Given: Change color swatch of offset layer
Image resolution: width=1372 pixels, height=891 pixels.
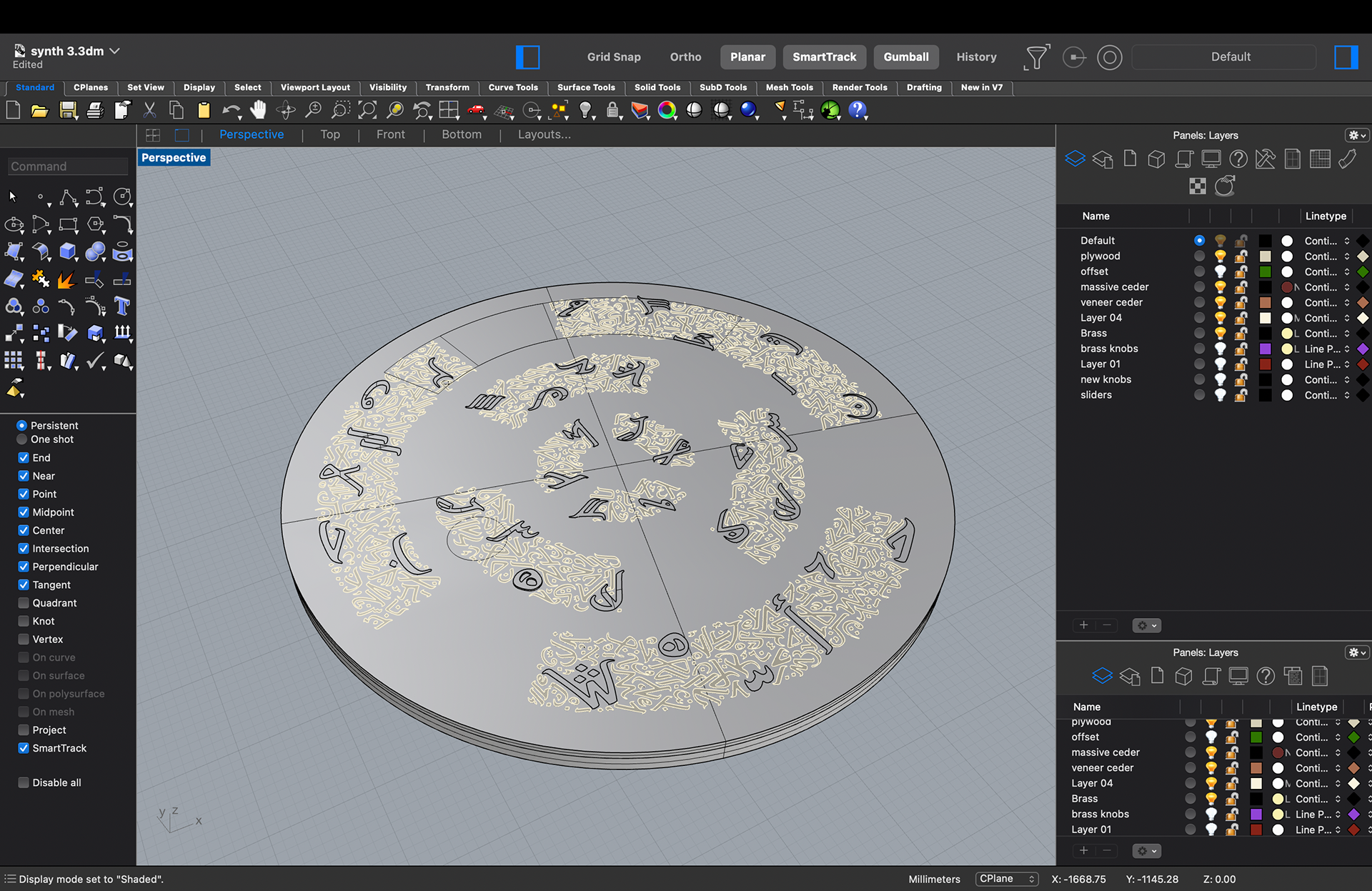Looking at the screenshot, I should coord(1265,272).
